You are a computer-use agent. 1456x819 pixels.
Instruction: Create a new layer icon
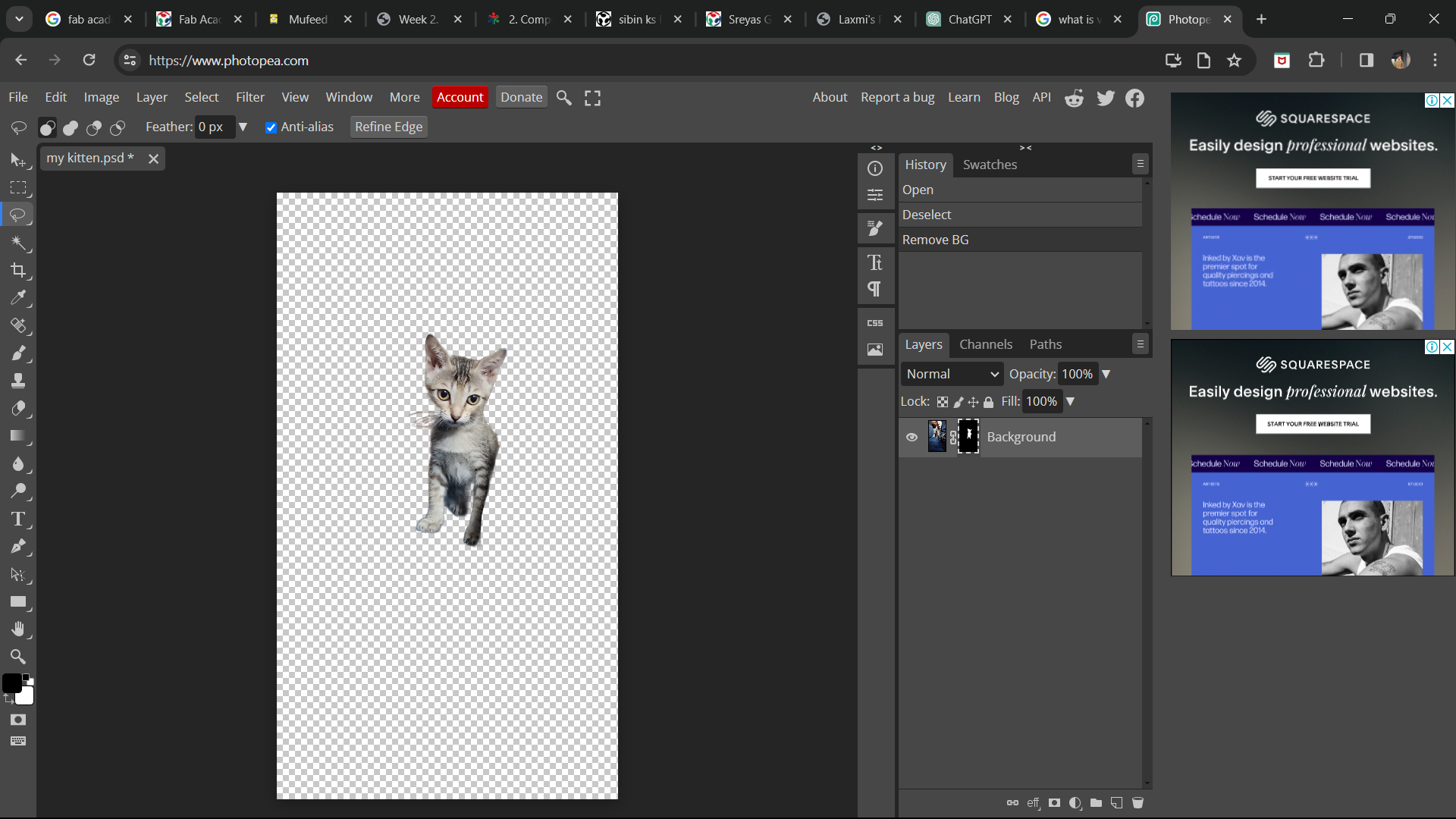pyautogui.click(x=1117, y=802)
